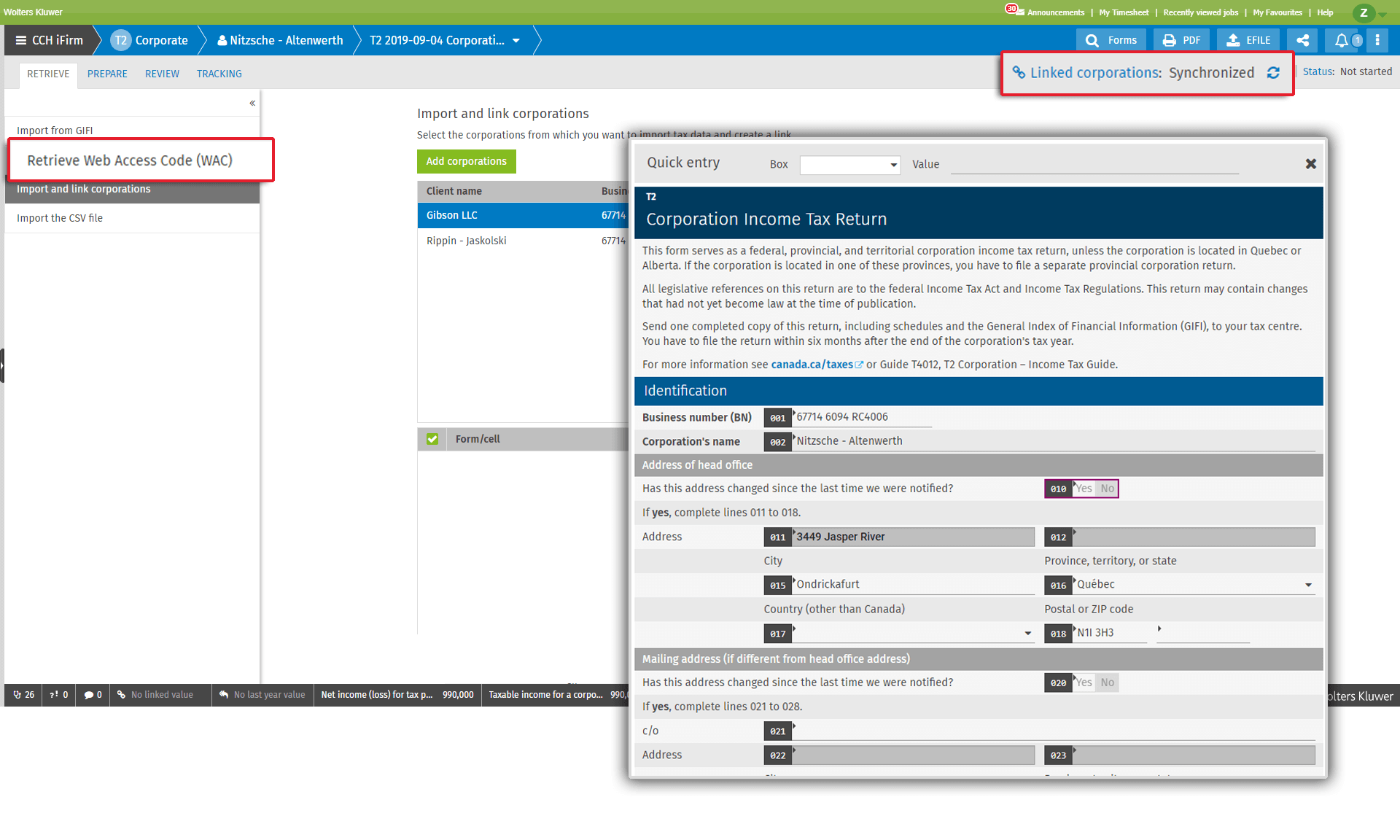Switch to the TRACKING tab

(219, 74)
